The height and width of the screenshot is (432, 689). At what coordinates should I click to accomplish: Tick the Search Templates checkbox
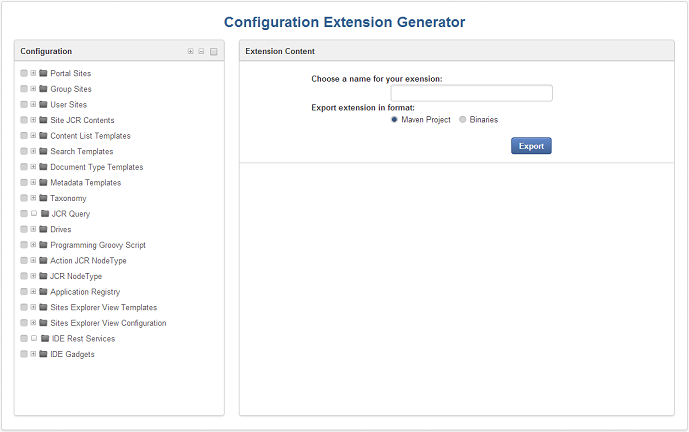point(24,151)
